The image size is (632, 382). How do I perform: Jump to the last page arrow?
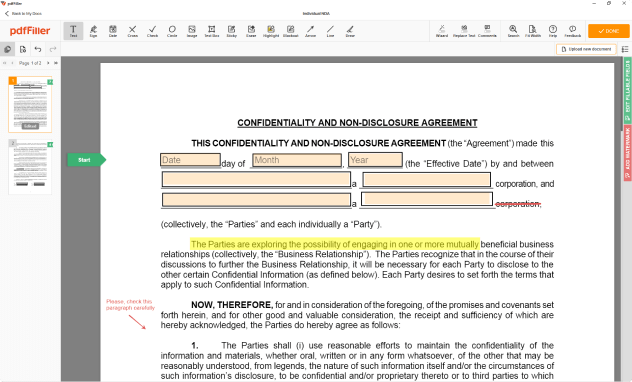[x=56, y=63]
